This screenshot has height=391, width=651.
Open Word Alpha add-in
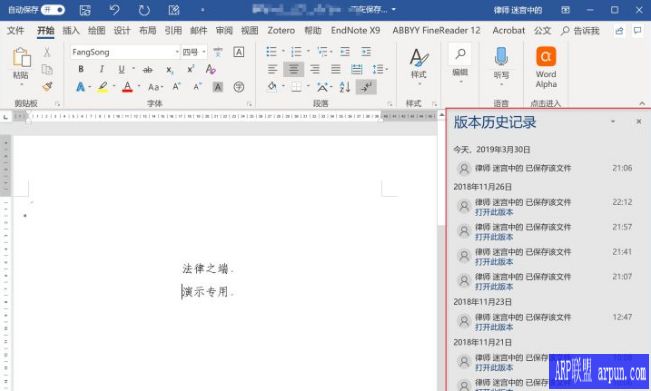(x=546, y=67)
